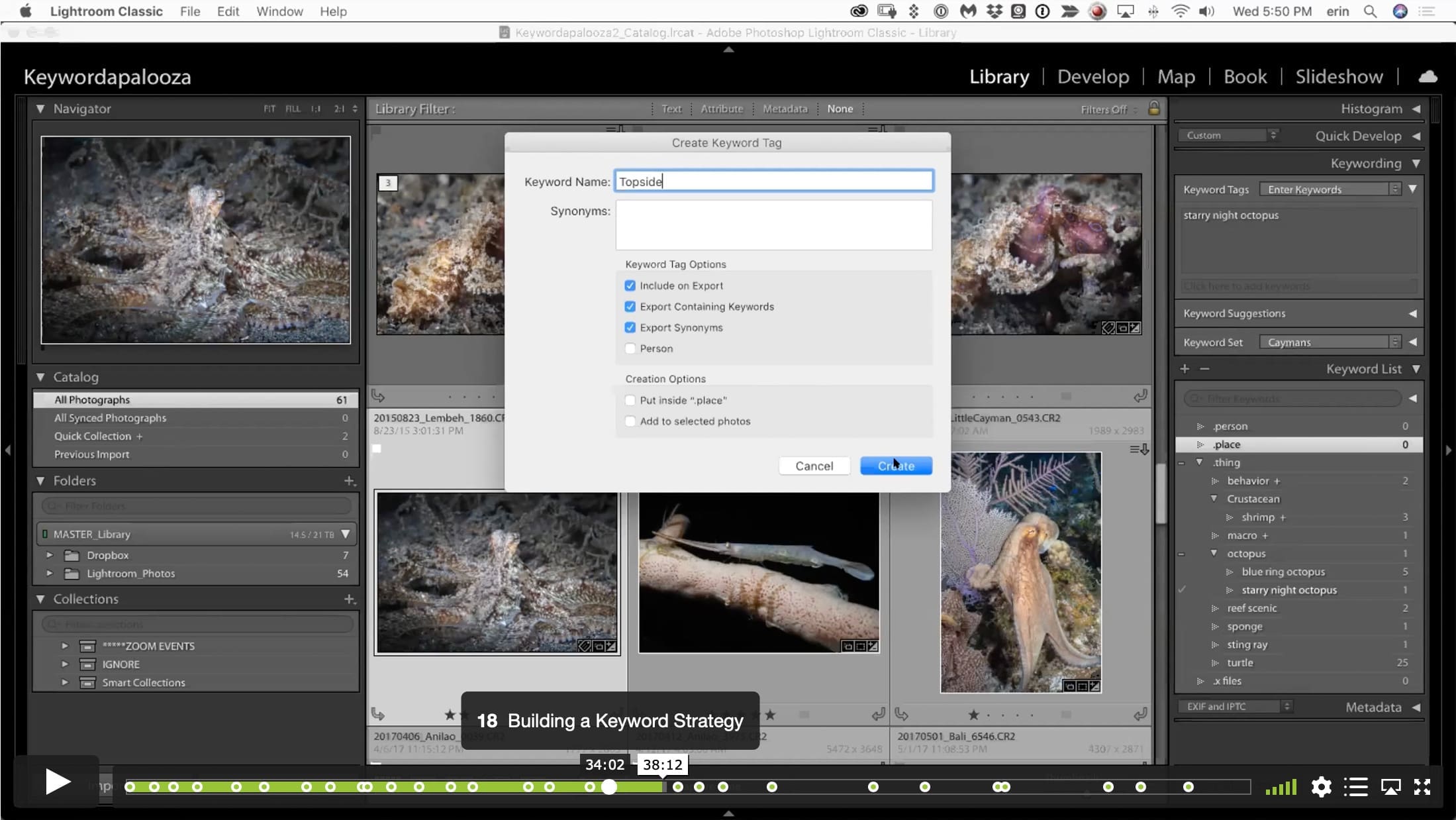Click the Library Filter lock icon
The width and height of the screenshot is (1456, 820).
pos(1153,108)
